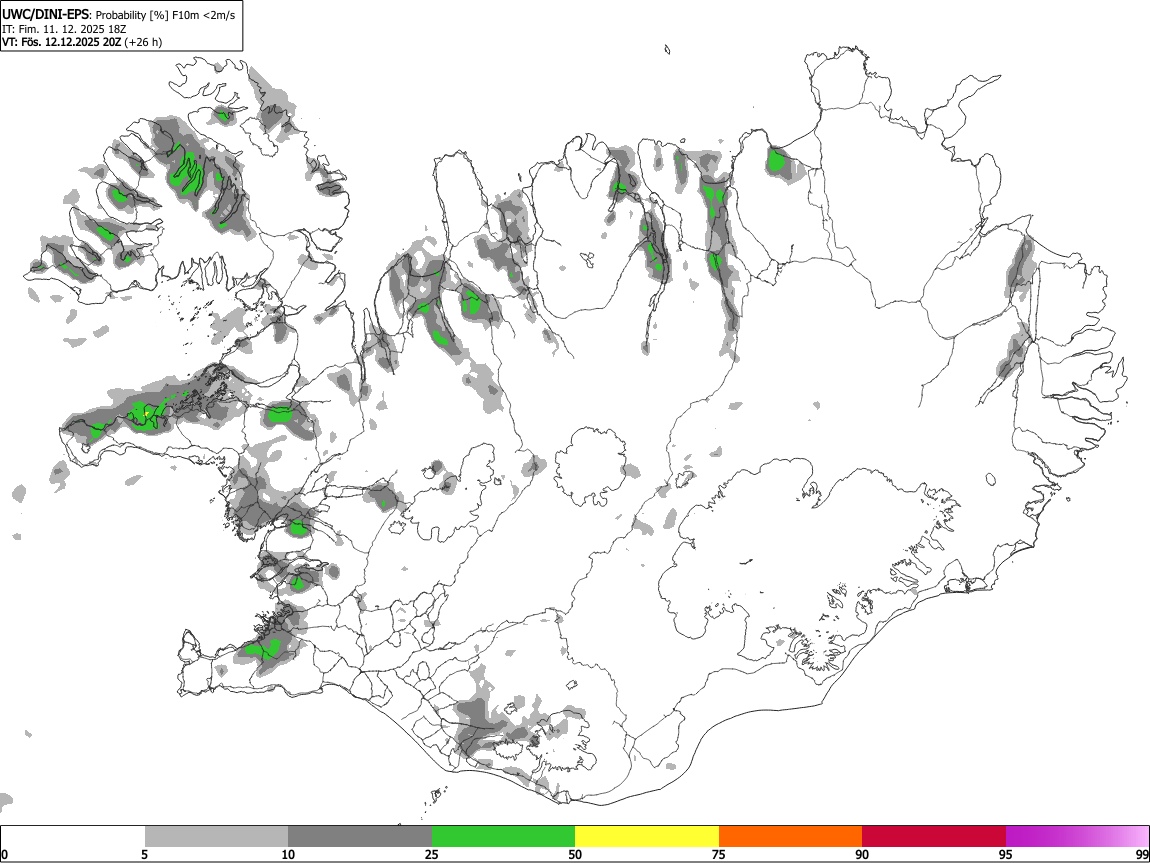Click the legend tick label '90'

(x=862, y=854)
